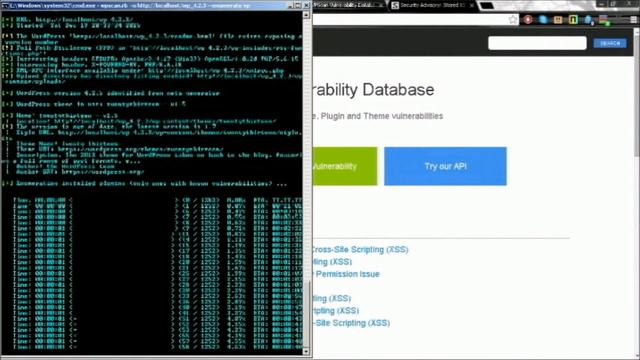Click the cmd window scroll up arrow
Image resolution: width=640 pixels, height=360 pixels.
coord(306,15)
